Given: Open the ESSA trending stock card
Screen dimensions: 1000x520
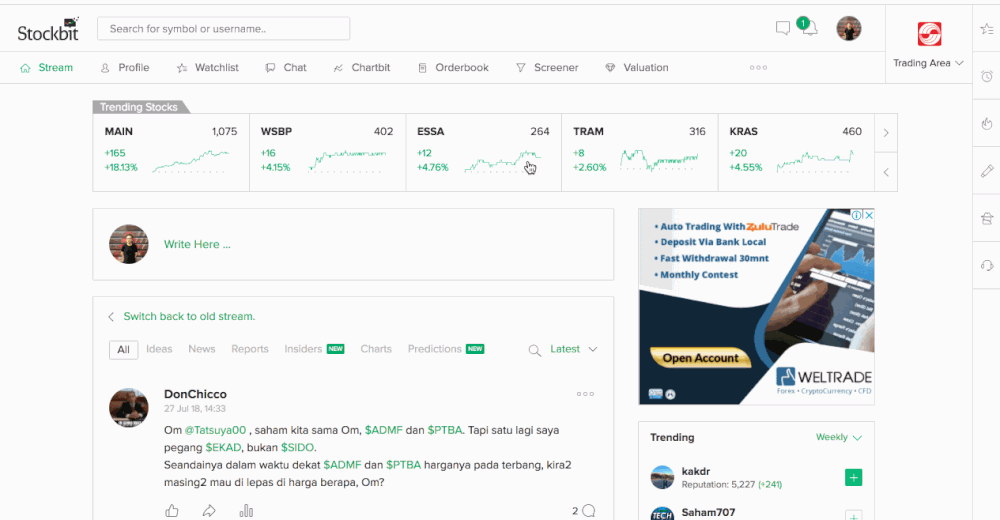Looking at the screenshot, I should [x=483, y=152].
